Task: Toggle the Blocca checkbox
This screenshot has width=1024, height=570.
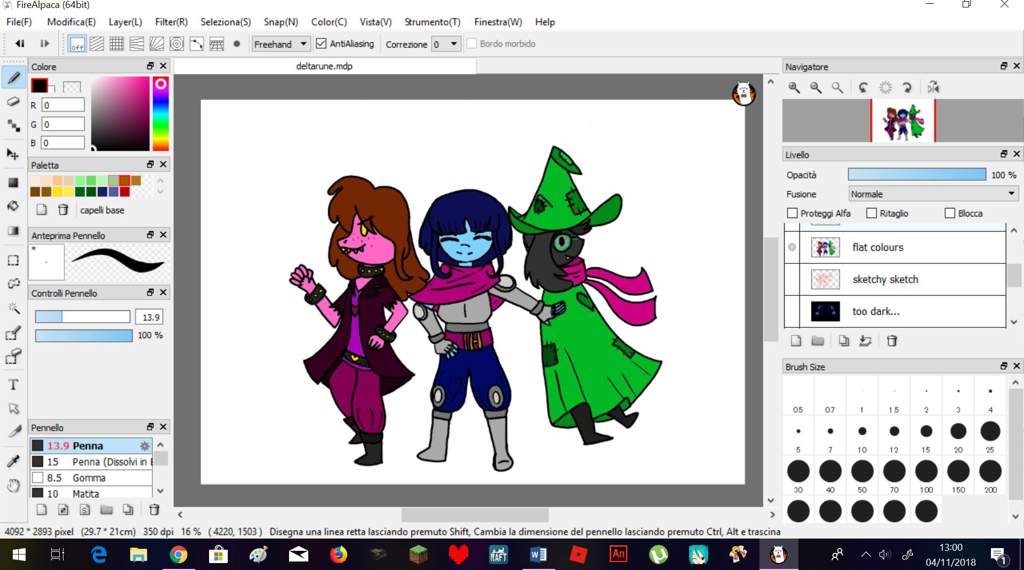Action: [950, 213]
